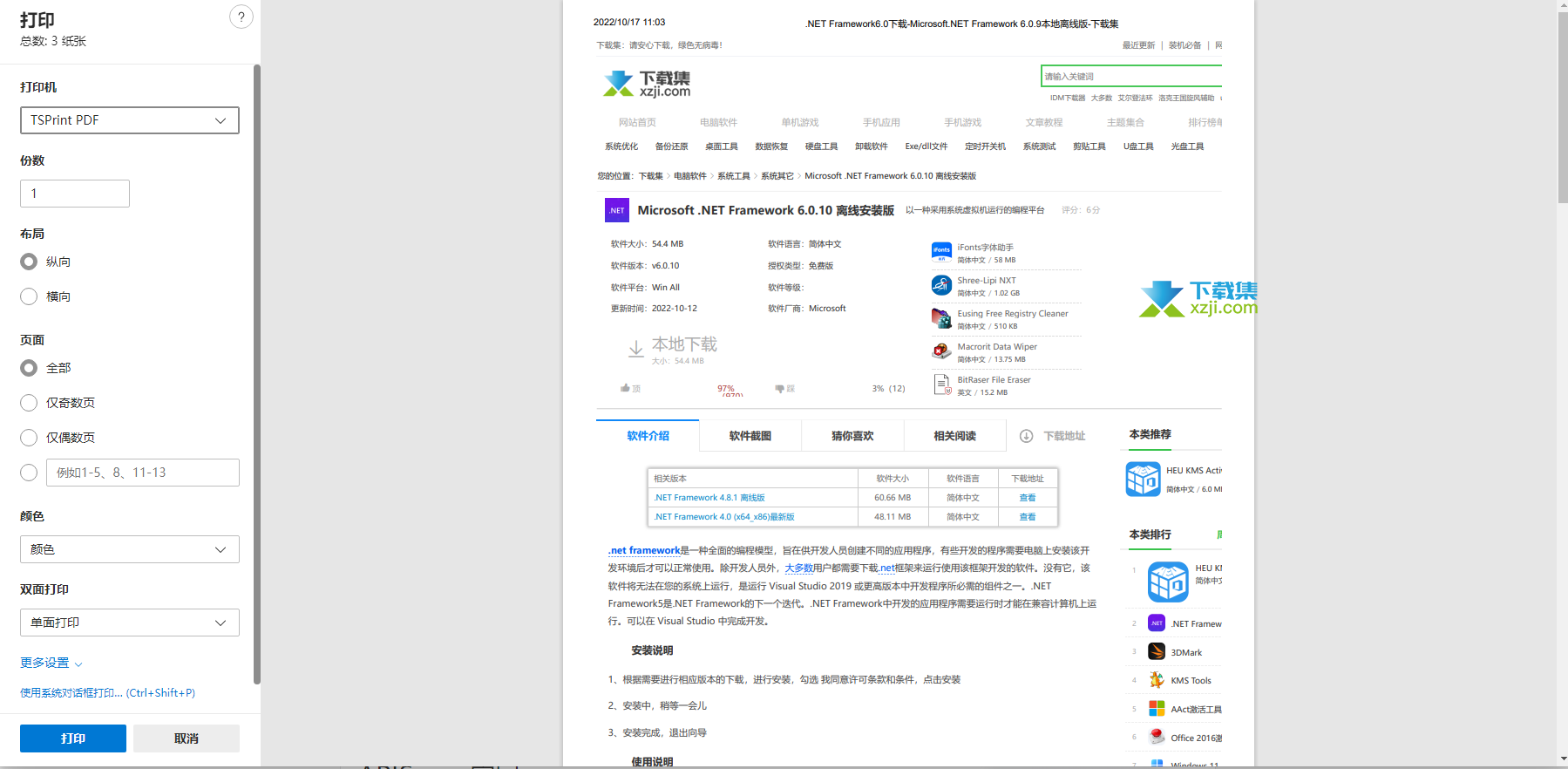This screenshot has height=769, width=1568.
Task: Click 文章教程 in site navigation
Action: (1044, 122)
